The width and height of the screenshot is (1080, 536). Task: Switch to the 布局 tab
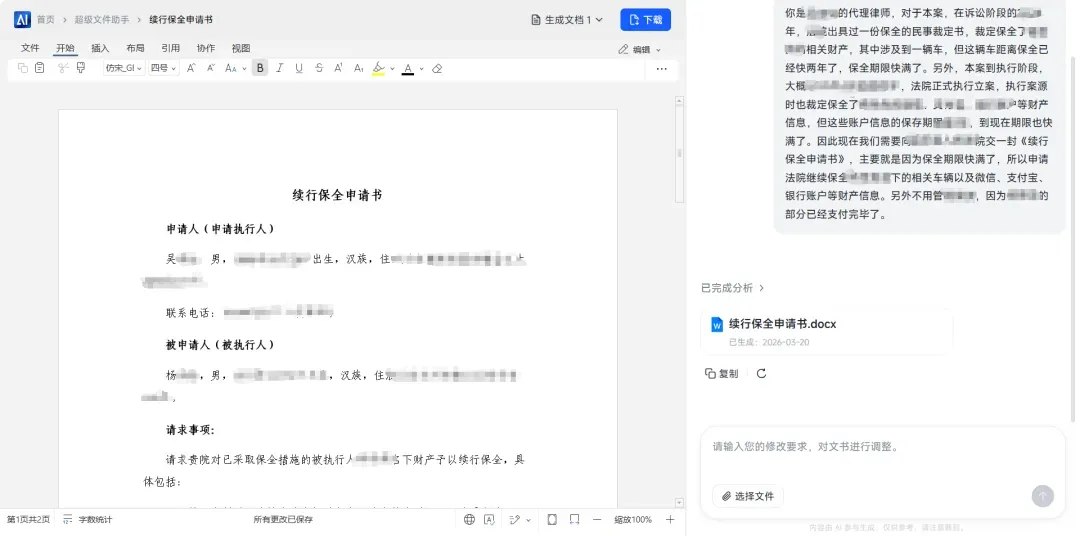136,48
